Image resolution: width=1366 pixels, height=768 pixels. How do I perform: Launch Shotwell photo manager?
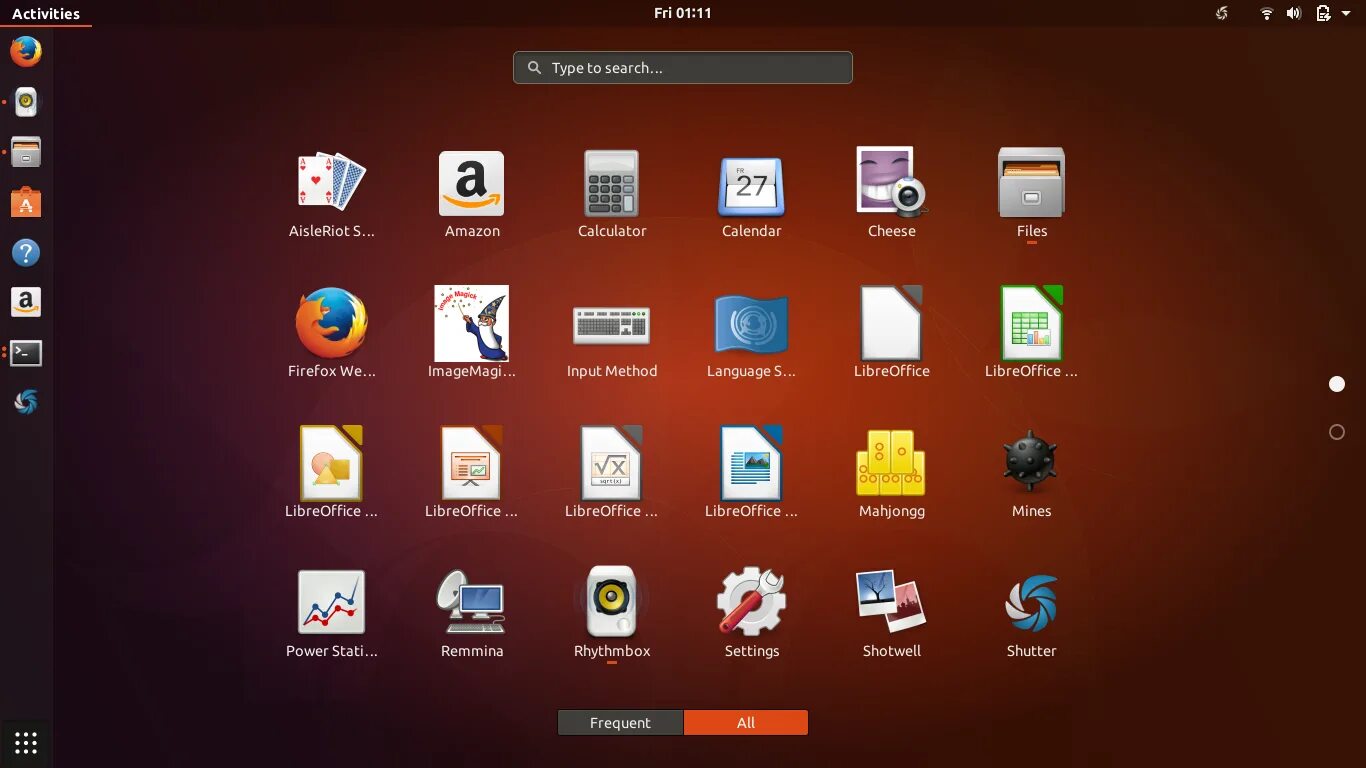(892, 615)
